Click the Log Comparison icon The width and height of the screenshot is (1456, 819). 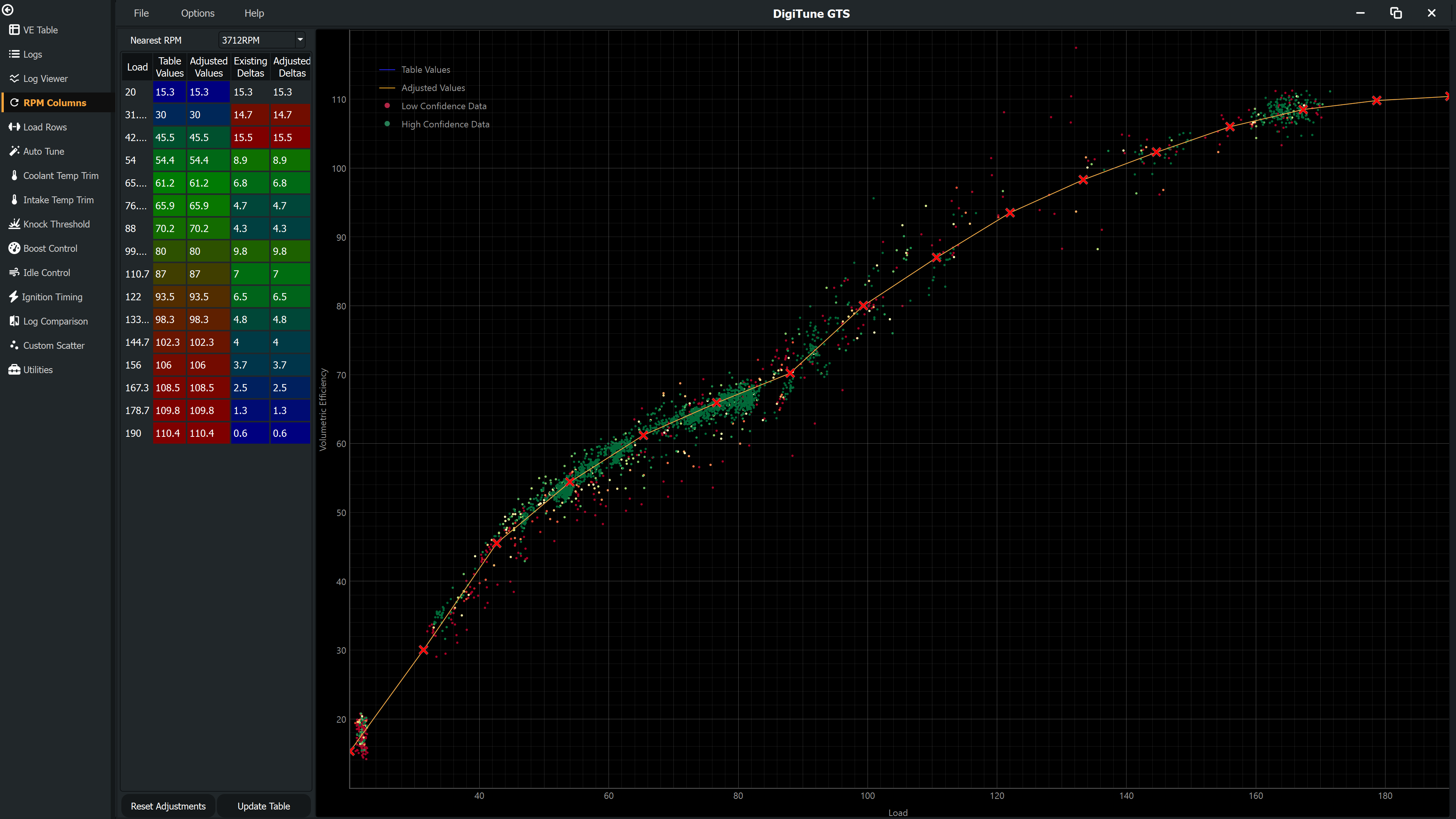(14, 321)
